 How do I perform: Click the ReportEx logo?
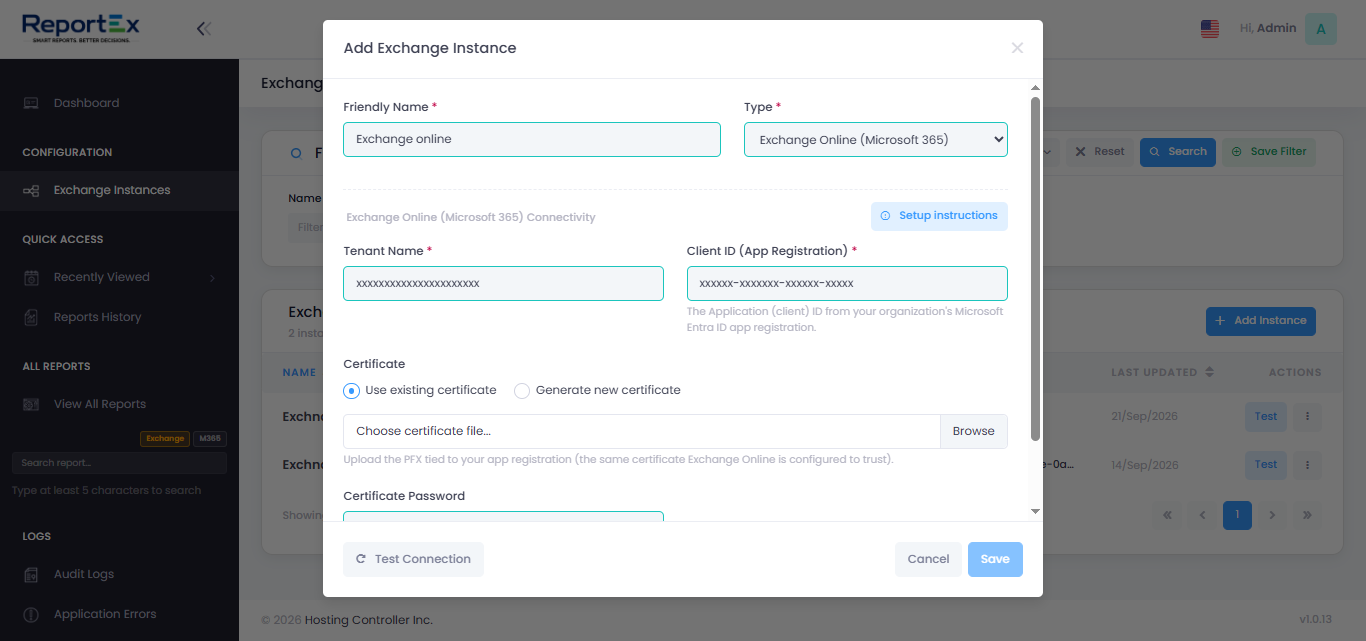82,28
